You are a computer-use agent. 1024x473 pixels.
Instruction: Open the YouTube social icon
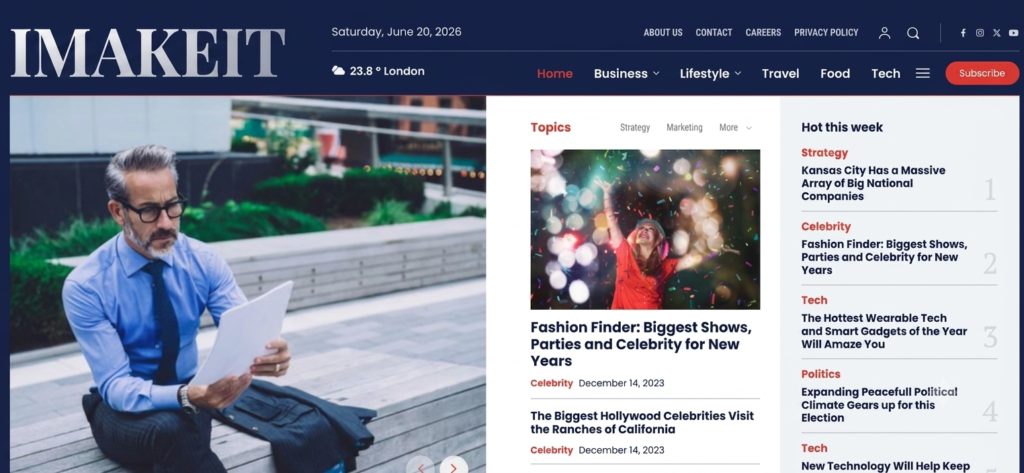(1014, 33)
